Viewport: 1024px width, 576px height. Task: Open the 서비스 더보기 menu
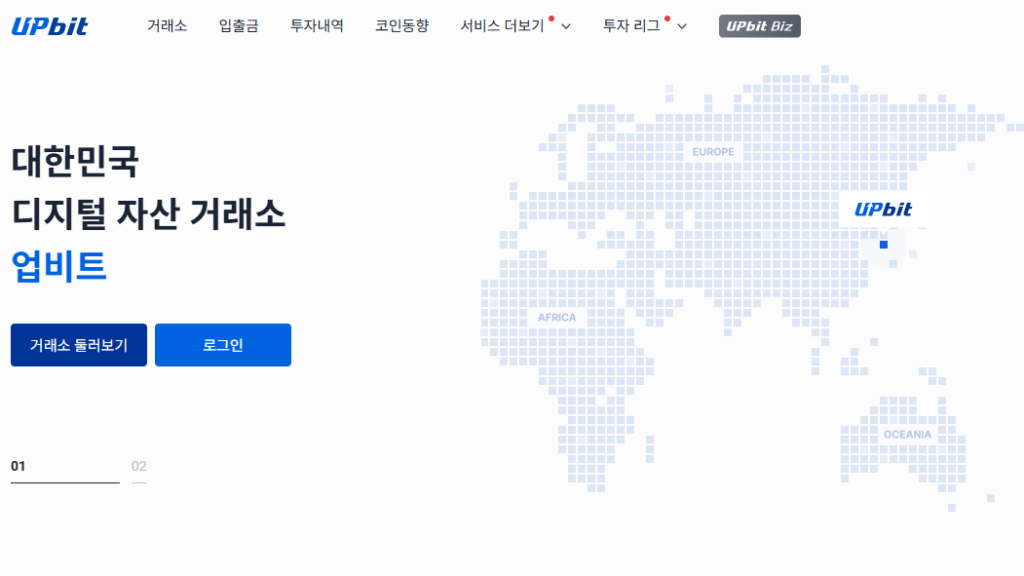point(502,26)
